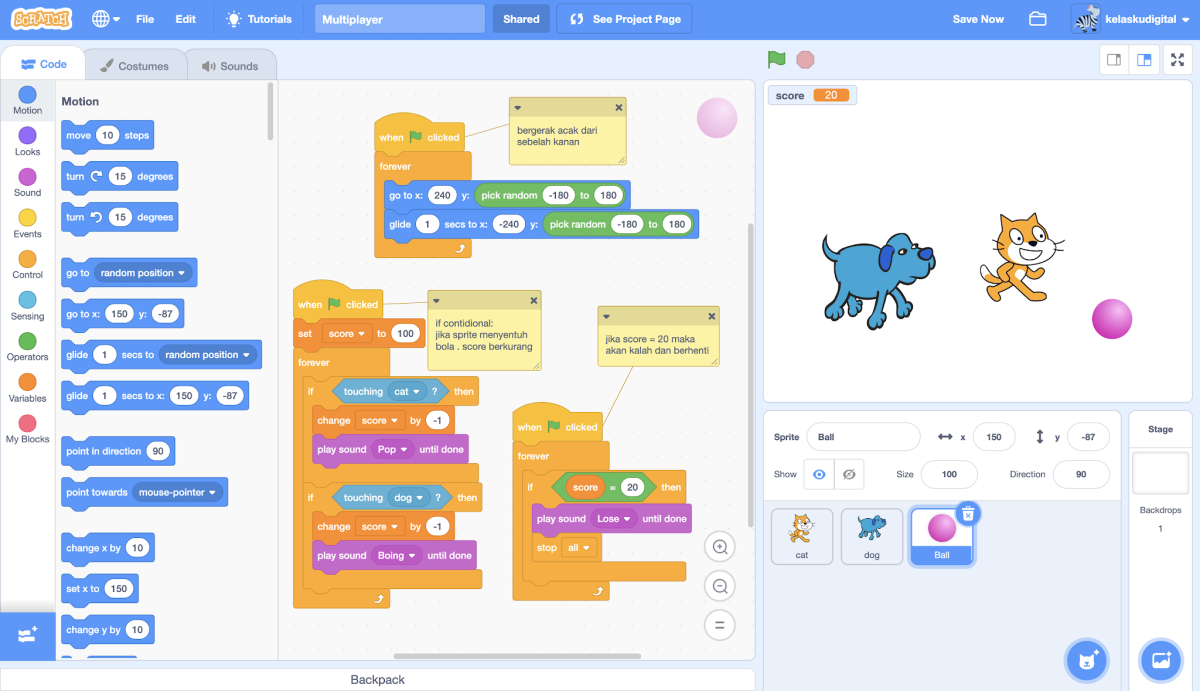This screenshot has height=691, width=1200.
Task: Toggle small stage layout view
Action: pos(1113,59)
